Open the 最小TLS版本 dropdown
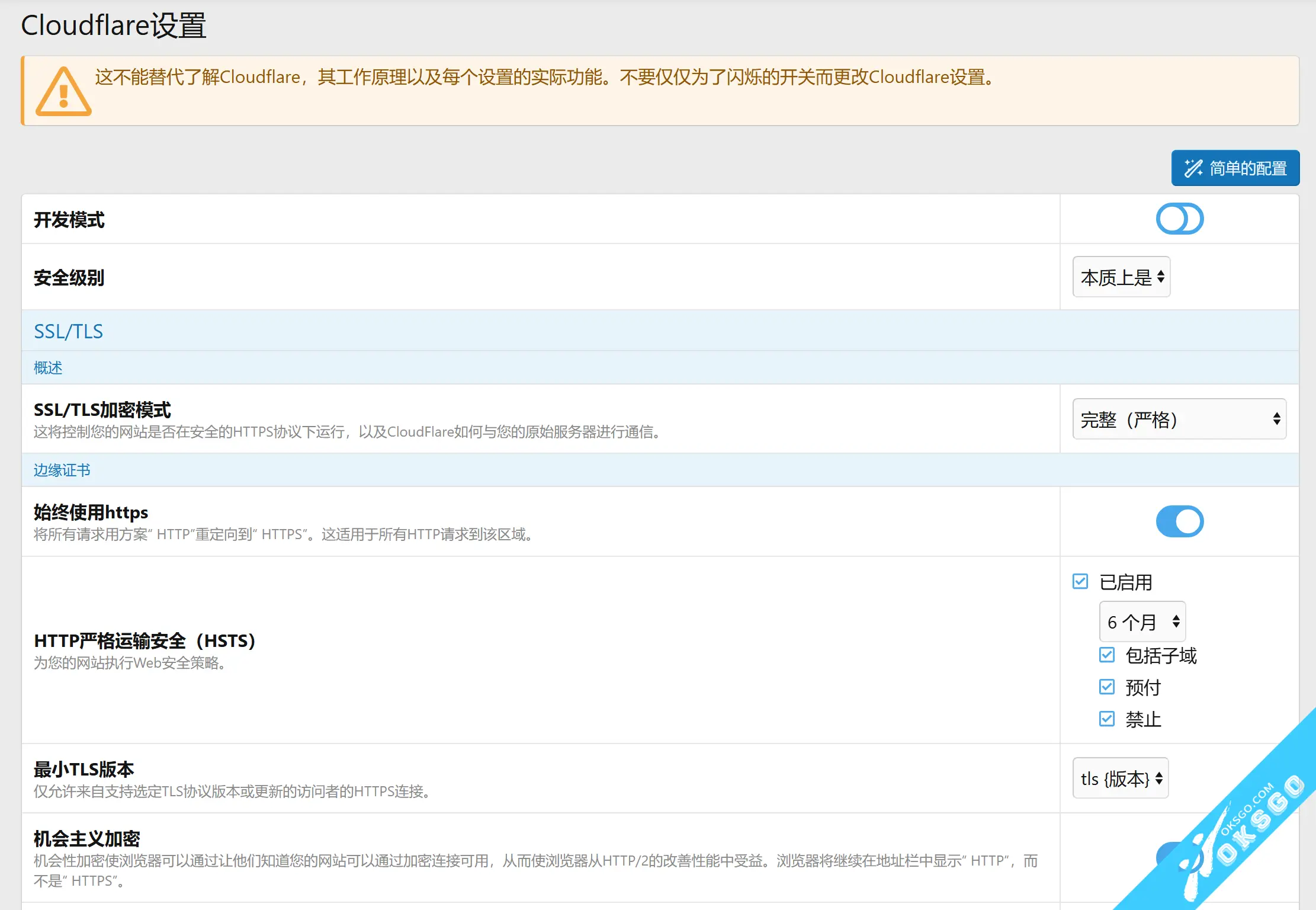 [x=1120, y=778]
